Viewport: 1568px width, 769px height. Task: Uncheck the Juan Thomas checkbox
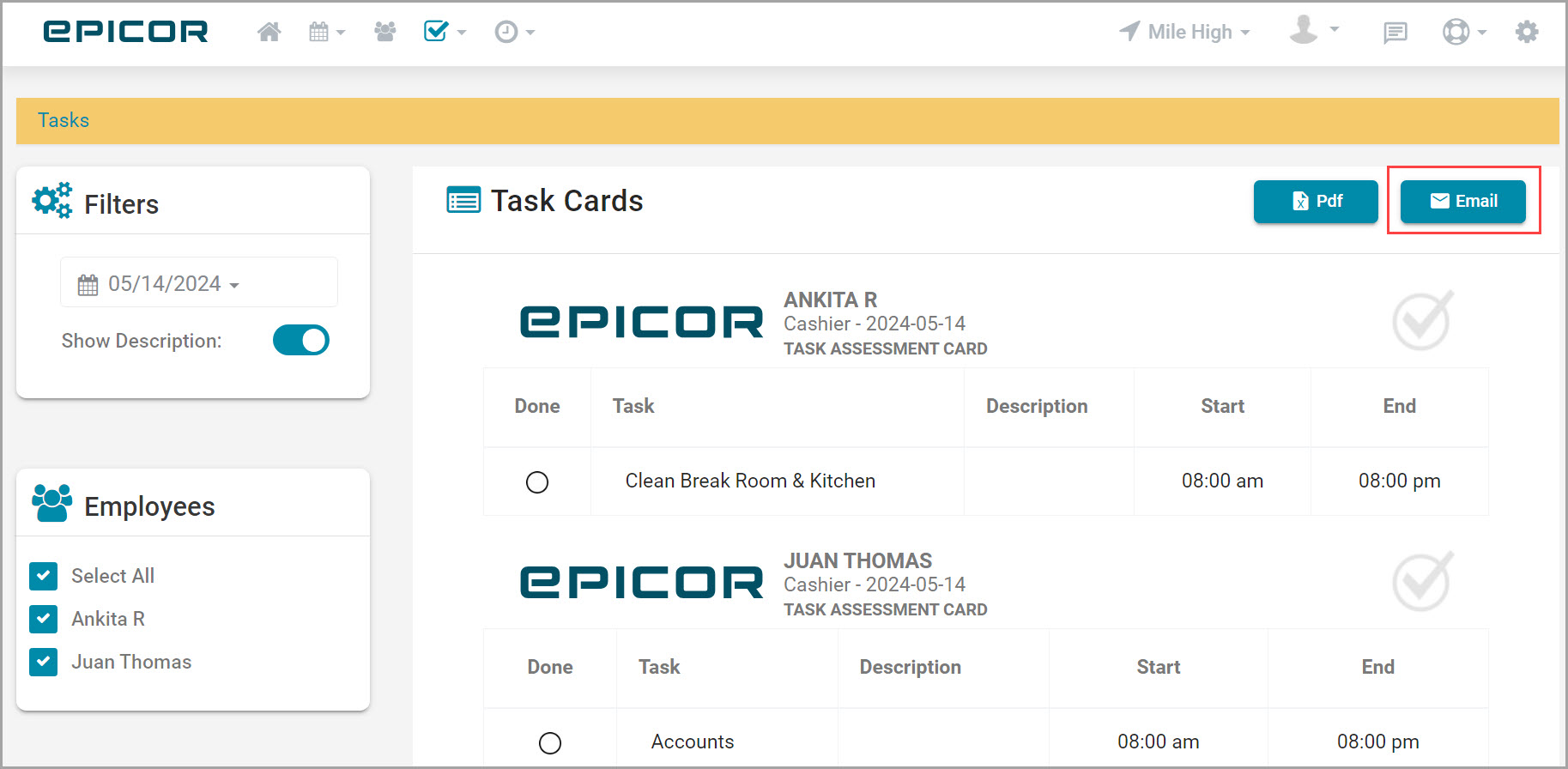[44, 662]
